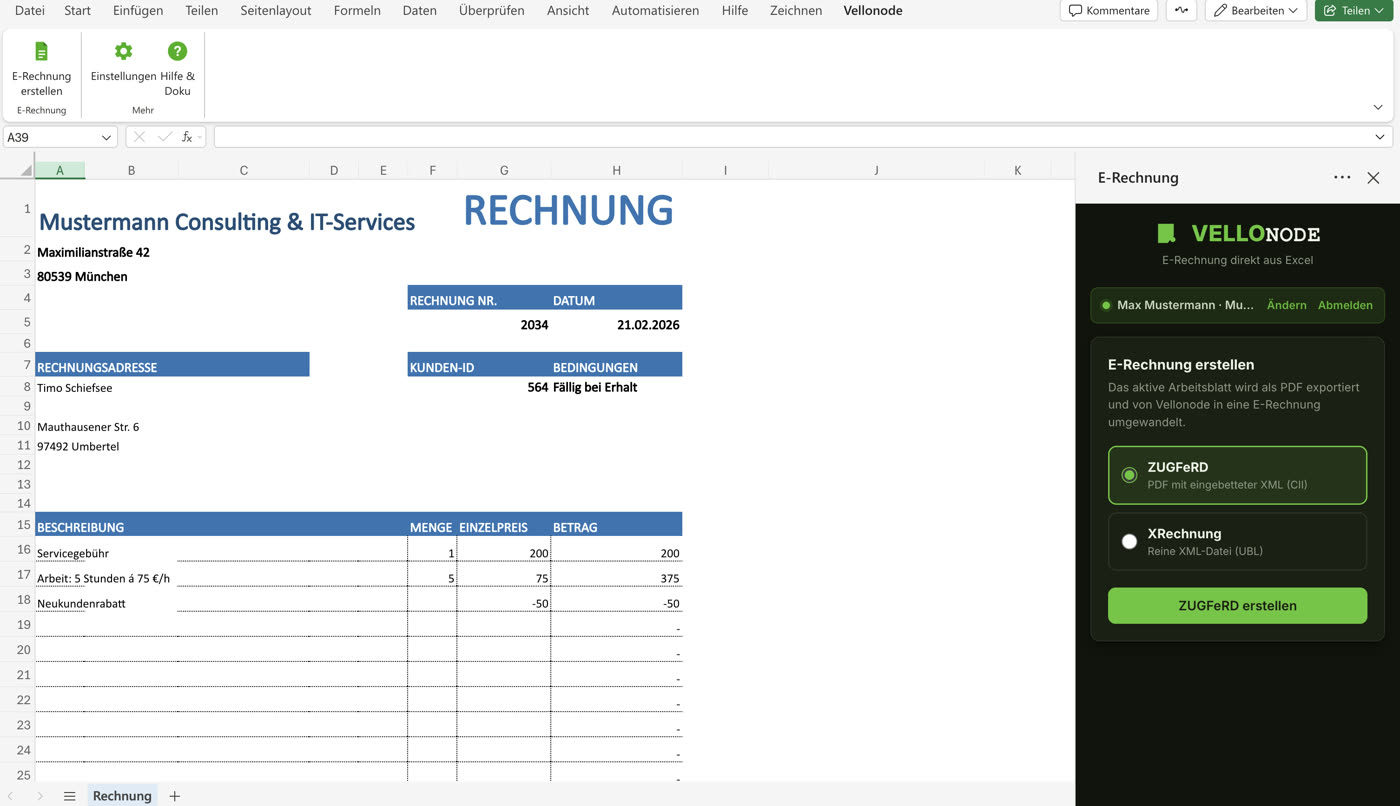The height and width of the screenshot is (806, 1400).
Task: Select column G header
Action: tap(504, 171)
